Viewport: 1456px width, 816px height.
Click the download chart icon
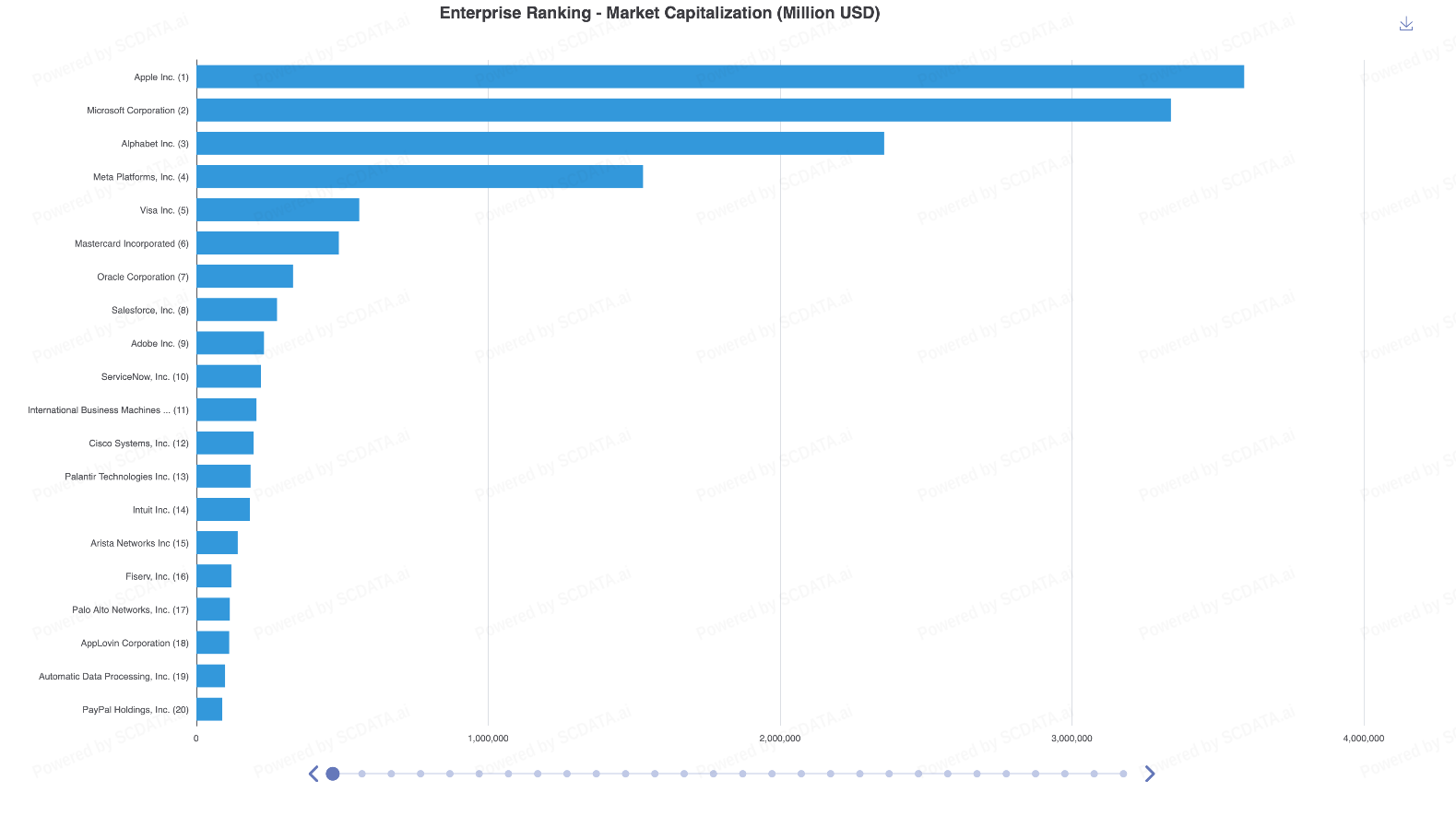pos(1405,24)
